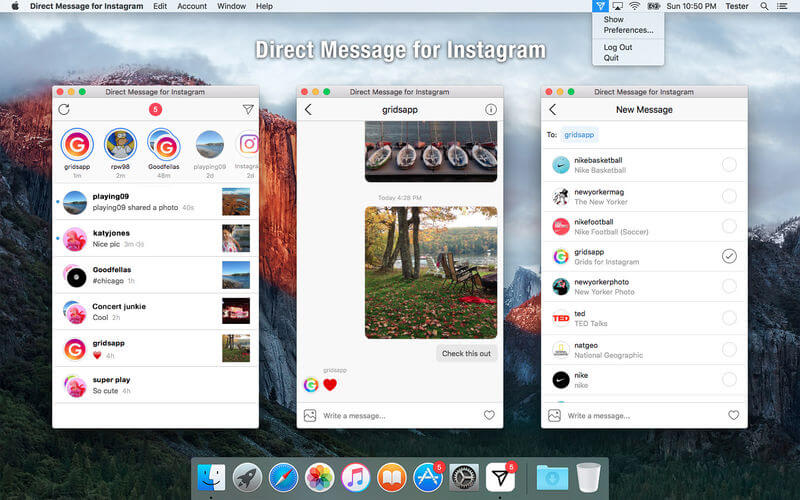View the rpw98 story avatar
The image size is (800, 500).
click(120, 144)
